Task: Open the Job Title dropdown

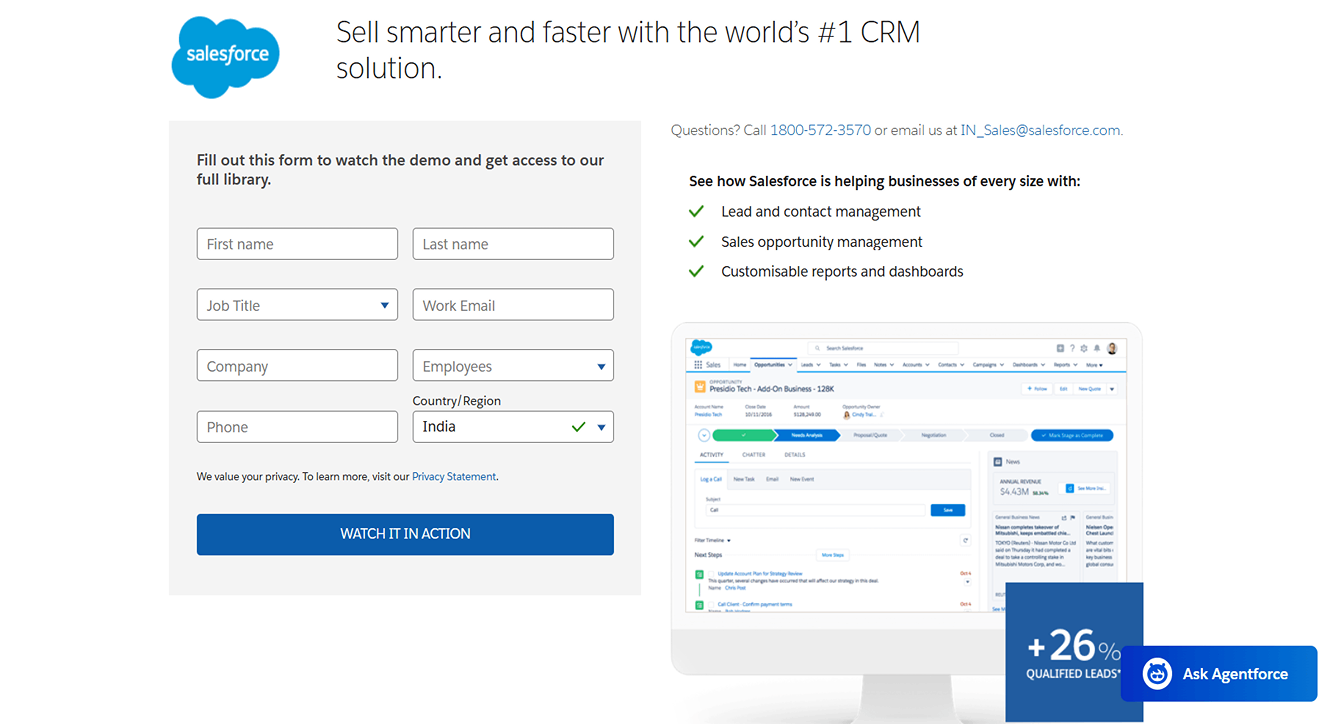Action: click(x=297, y=304)
